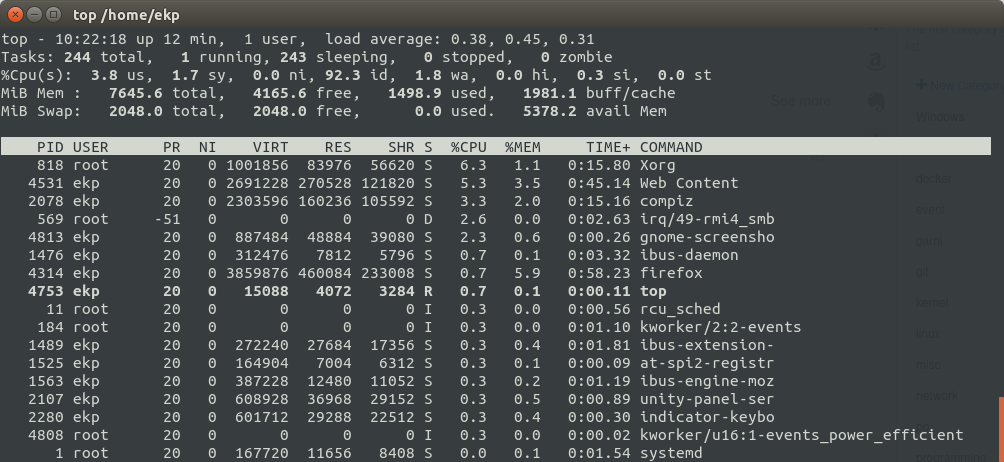Click the kworker/2:2-events process name

click(x=720, y=327)
